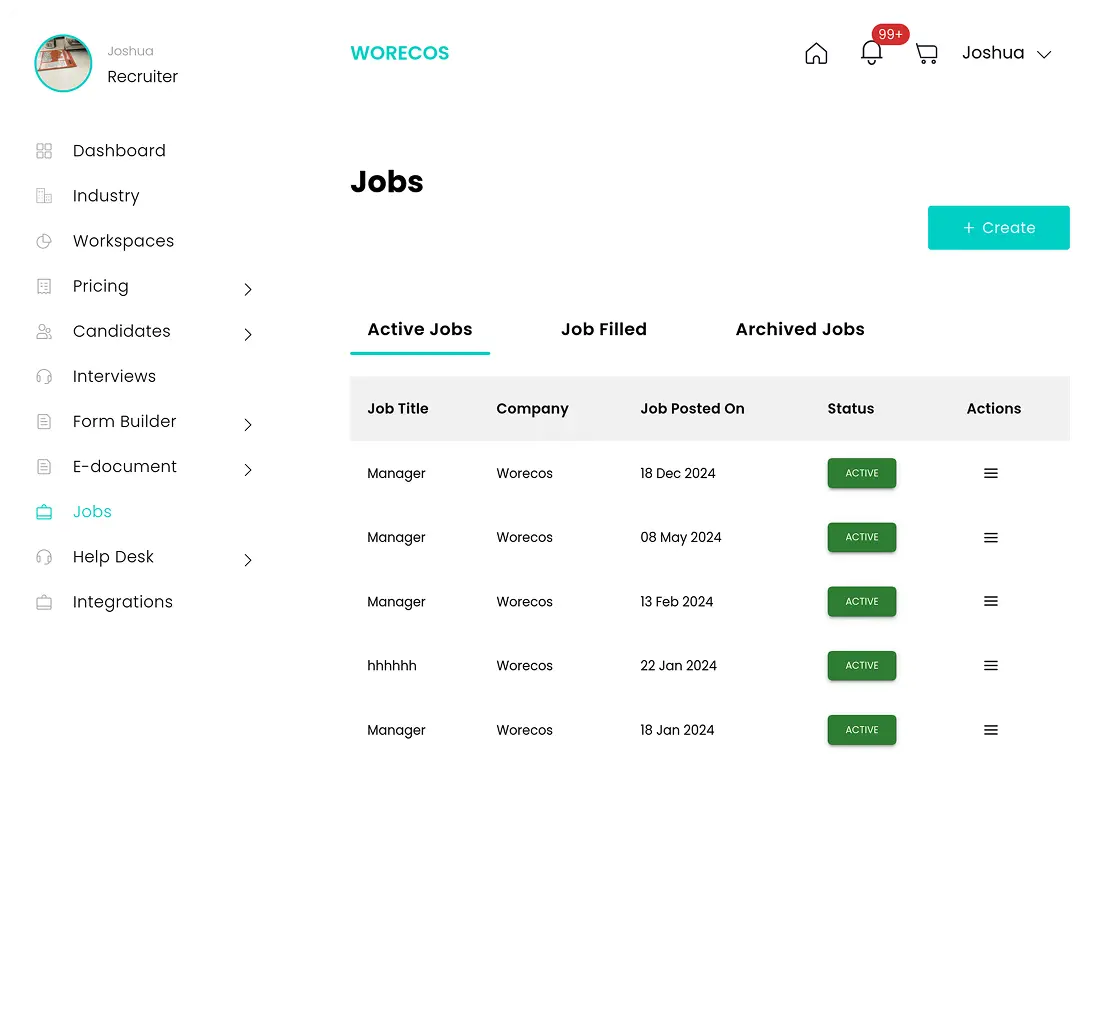The image size is (1100, 1032).
Task: Click the Dashboard grid icon in sidebar
Action: [x=44, y=151]
